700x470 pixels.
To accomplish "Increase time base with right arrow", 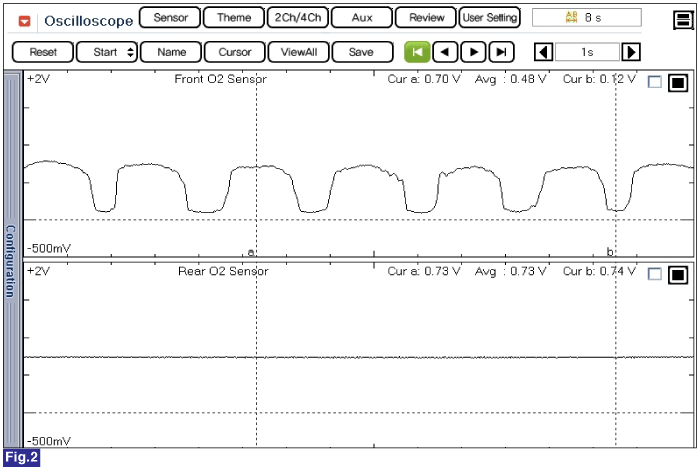I will pyautogui.click(x=631, y=52).
